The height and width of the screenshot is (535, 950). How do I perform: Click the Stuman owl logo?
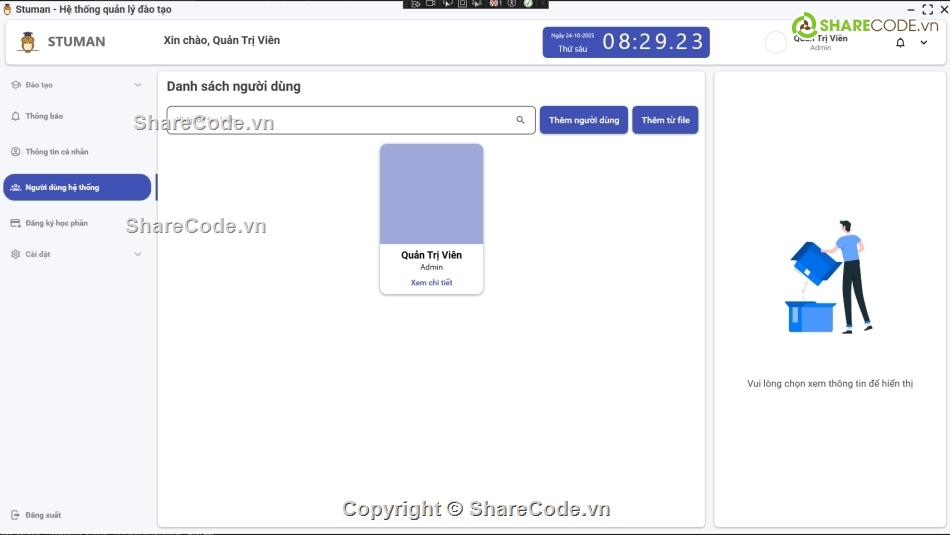28,42
